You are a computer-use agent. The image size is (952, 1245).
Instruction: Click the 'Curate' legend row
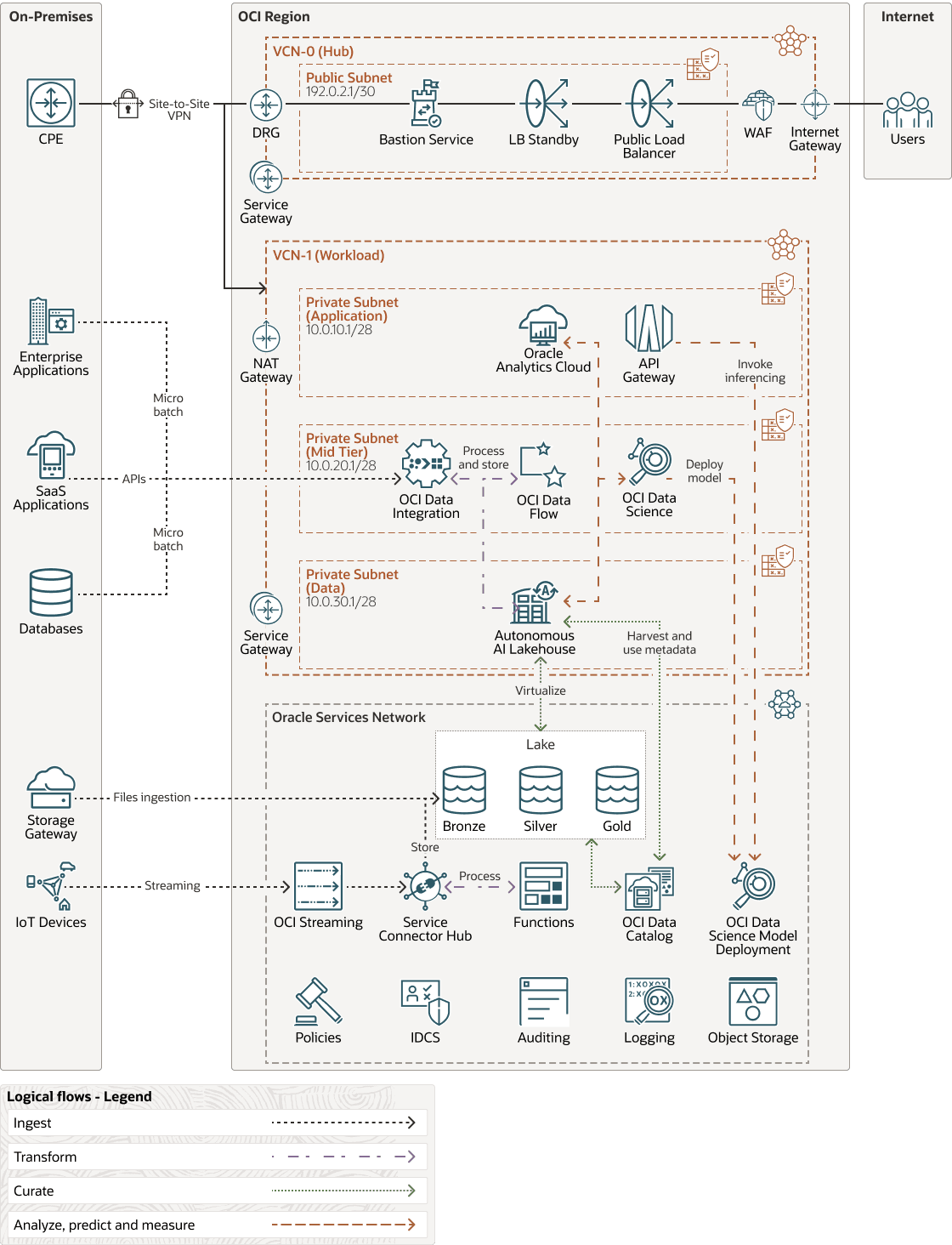pos(217,1191)
